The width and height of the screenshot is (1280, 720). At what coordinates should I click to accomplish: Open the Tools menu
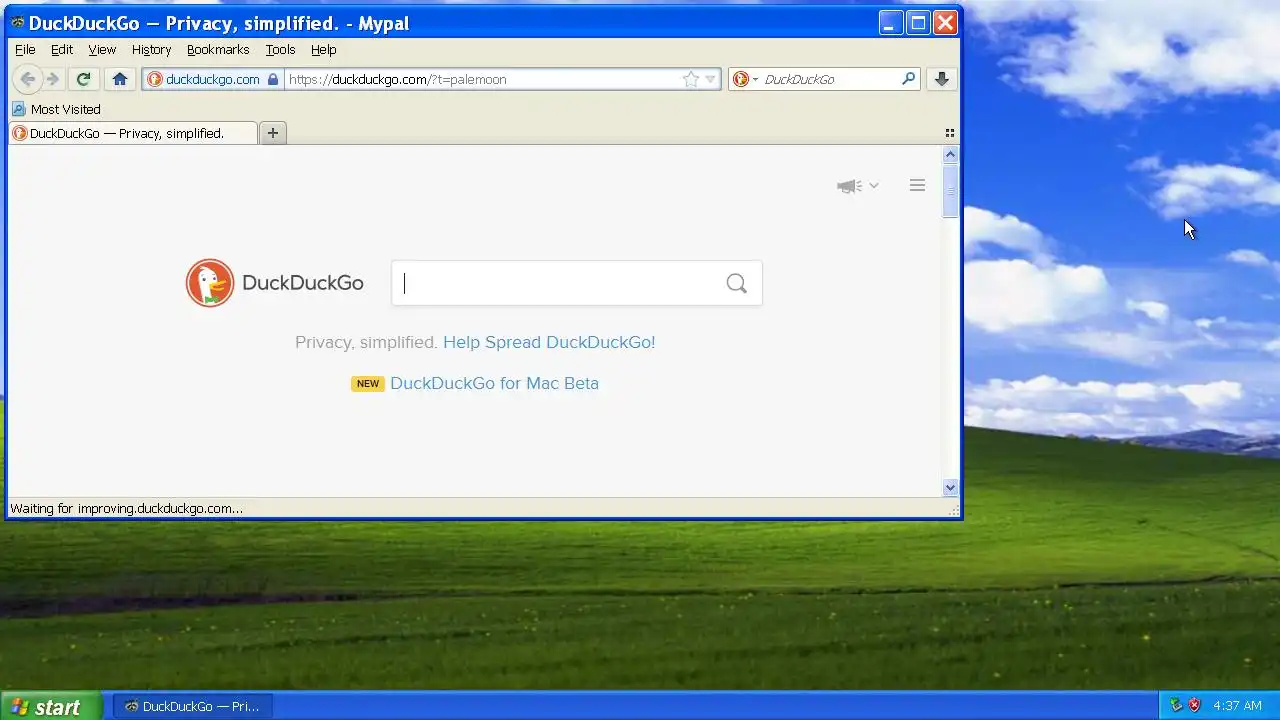(280, 49)
